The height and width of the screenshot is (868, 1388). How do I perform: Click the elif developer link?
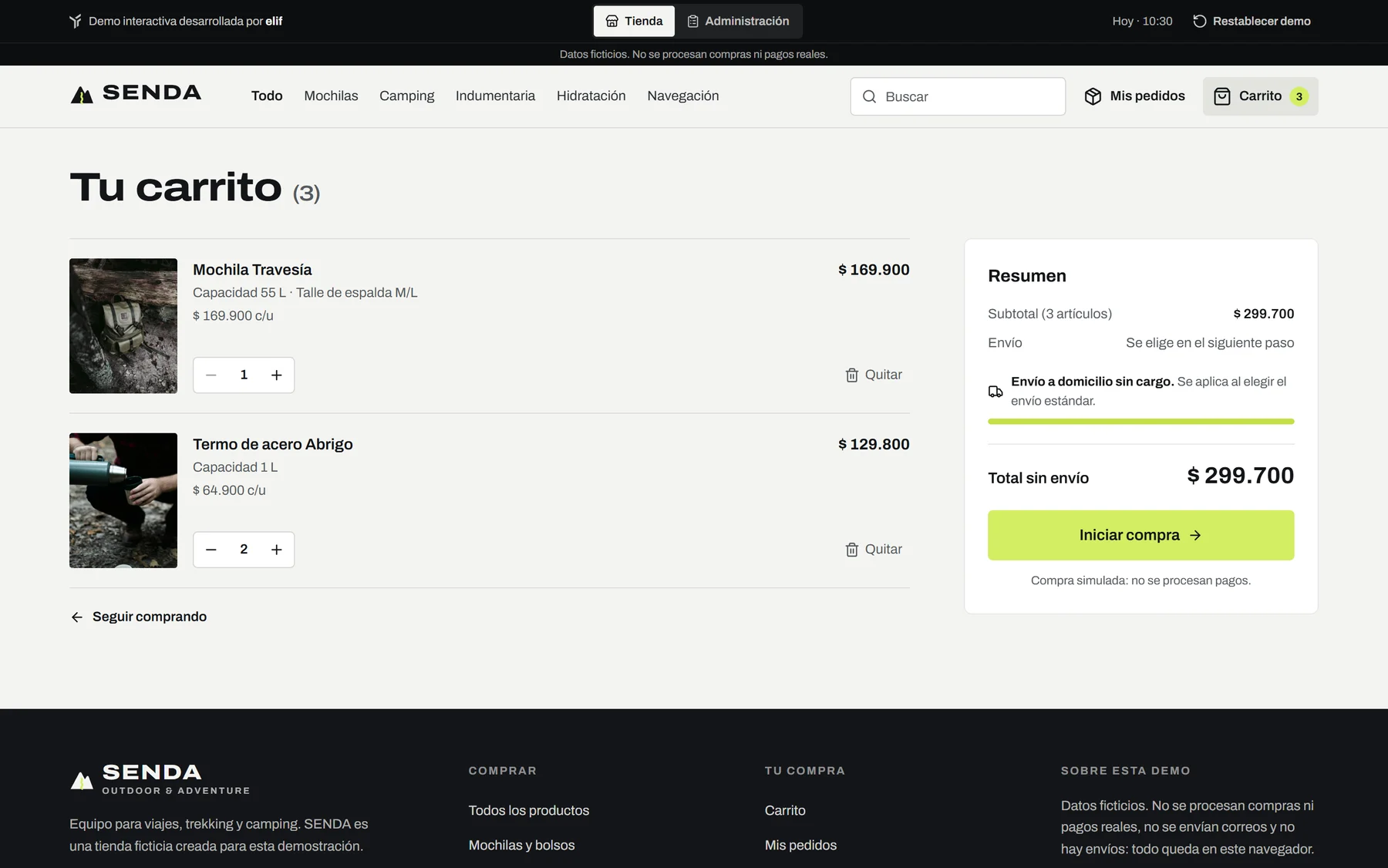pos(274,21)
